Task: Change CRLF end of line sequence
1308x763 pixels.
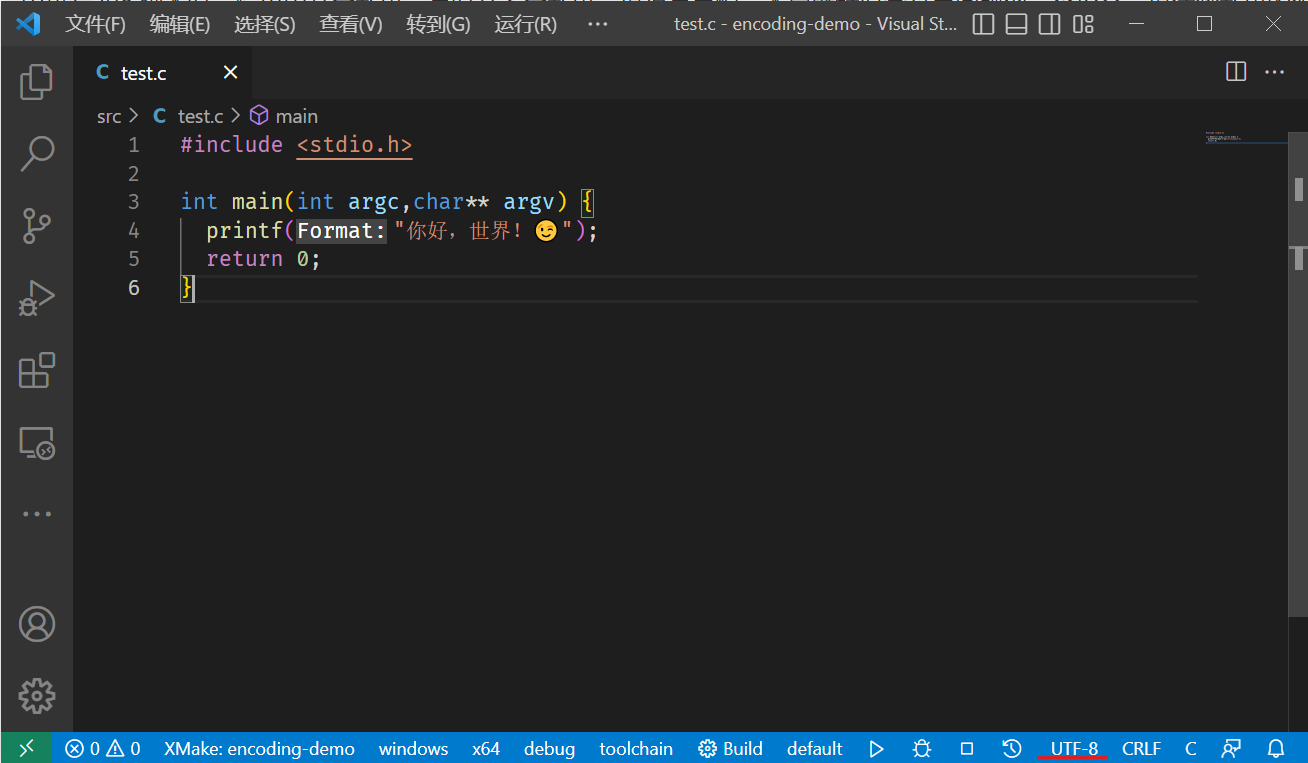Action: pos(1141,748)
